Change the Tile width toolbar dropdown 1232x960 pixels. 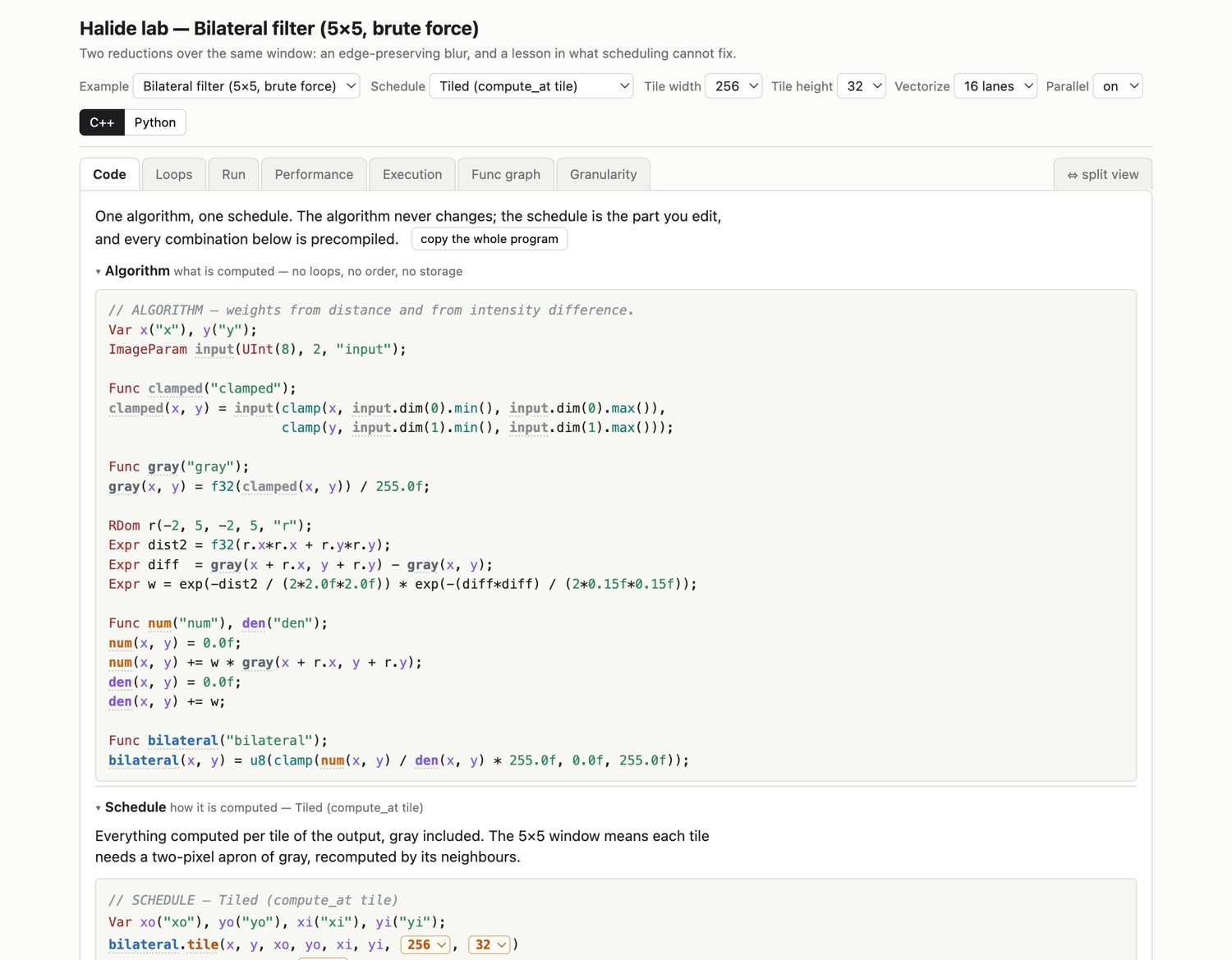733,86
